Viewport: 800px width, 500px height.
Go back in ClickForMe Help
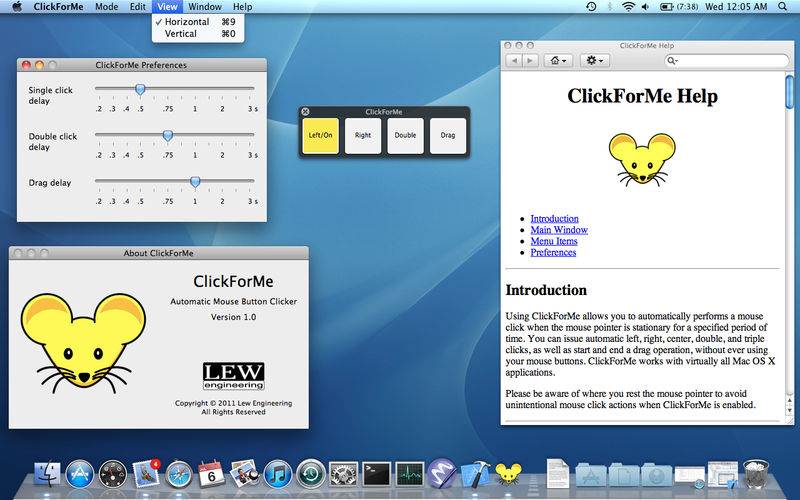[514, 61]
